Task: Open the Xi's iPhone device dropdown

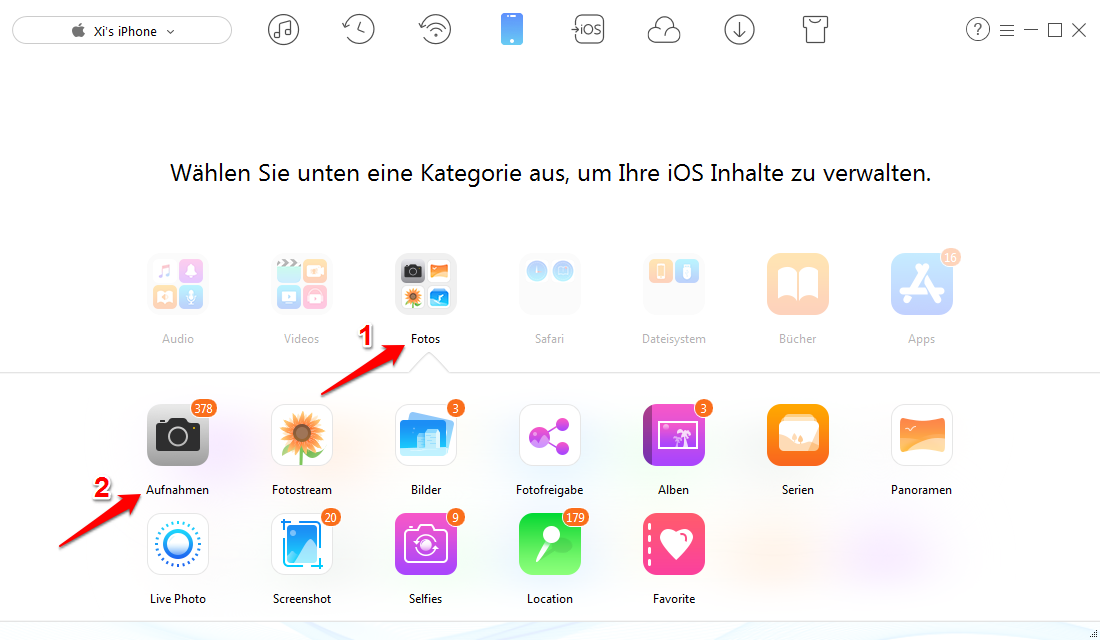Action: (122, 31)
